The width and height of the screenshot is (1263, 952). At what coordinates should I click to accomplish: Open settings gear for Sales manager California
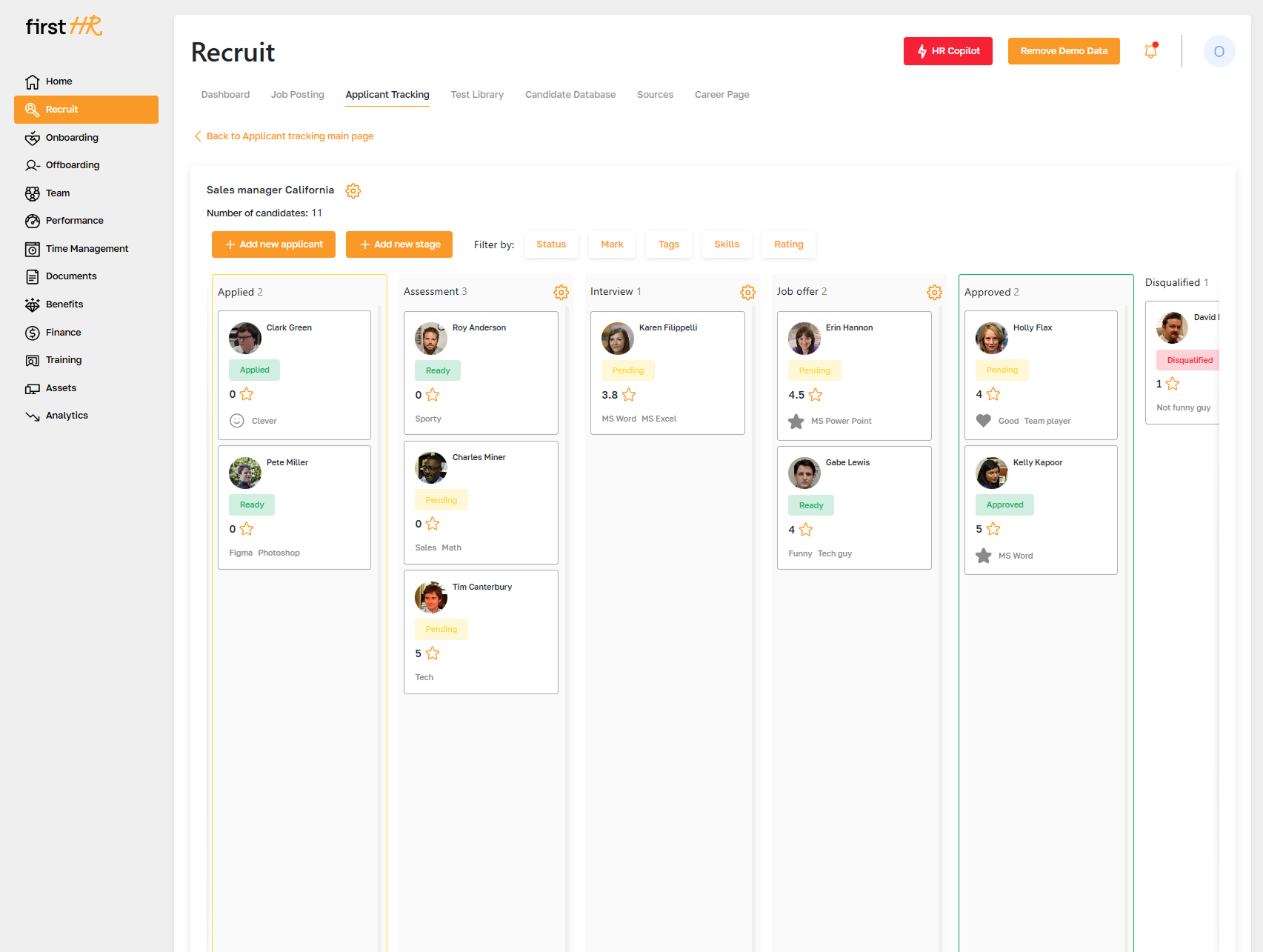point(353,190)
